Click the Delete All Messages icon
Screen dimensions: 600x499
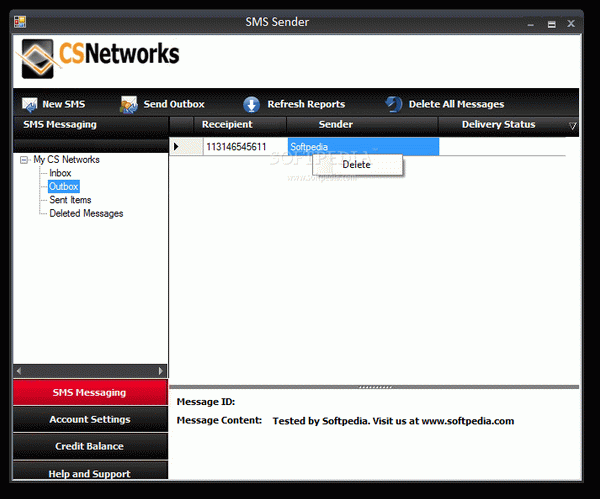393,104
